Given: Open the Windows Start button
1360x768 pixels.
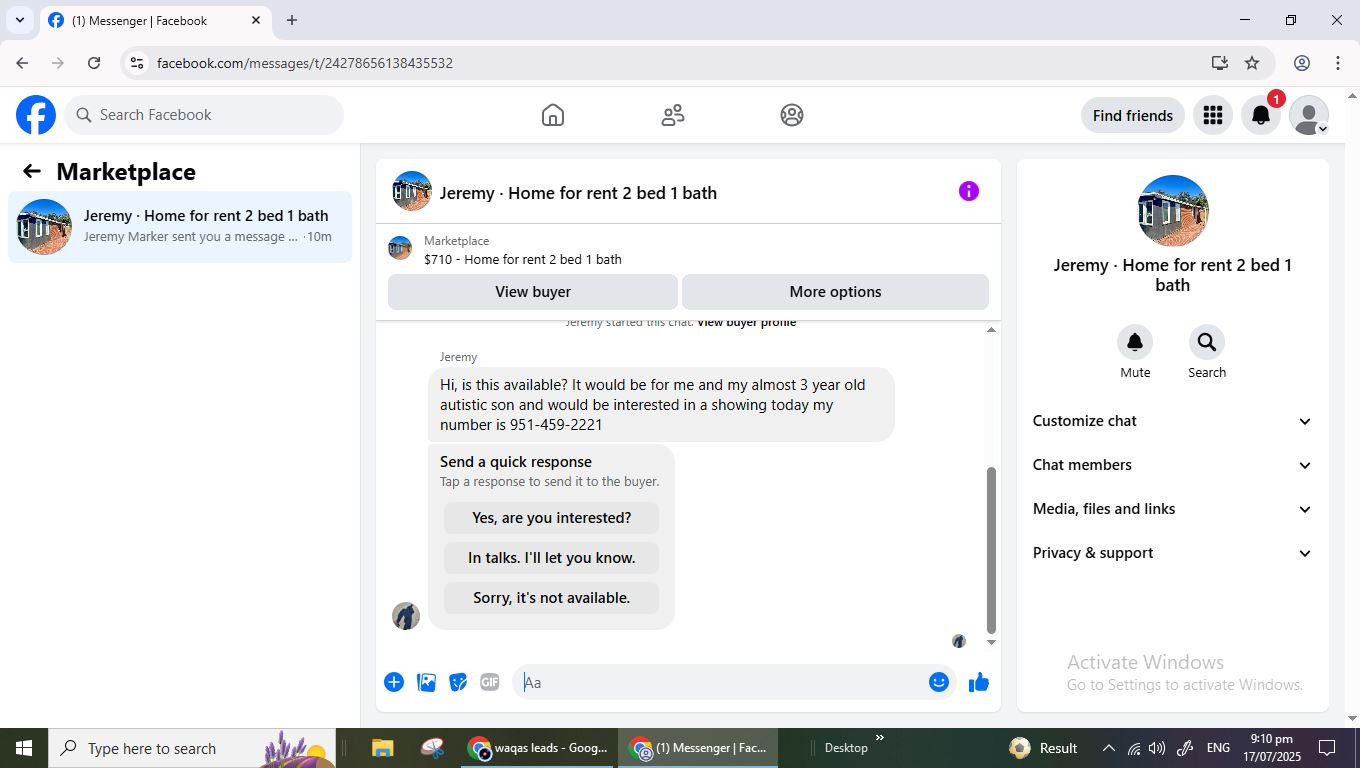Looking at the screenshot, I should coord(24,748).
